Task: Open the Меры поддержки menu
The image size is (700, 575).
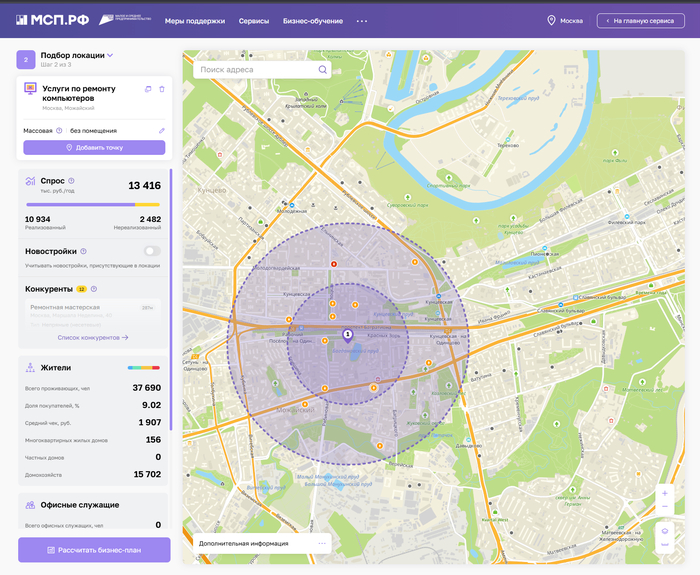Action: tap(194, 21)
